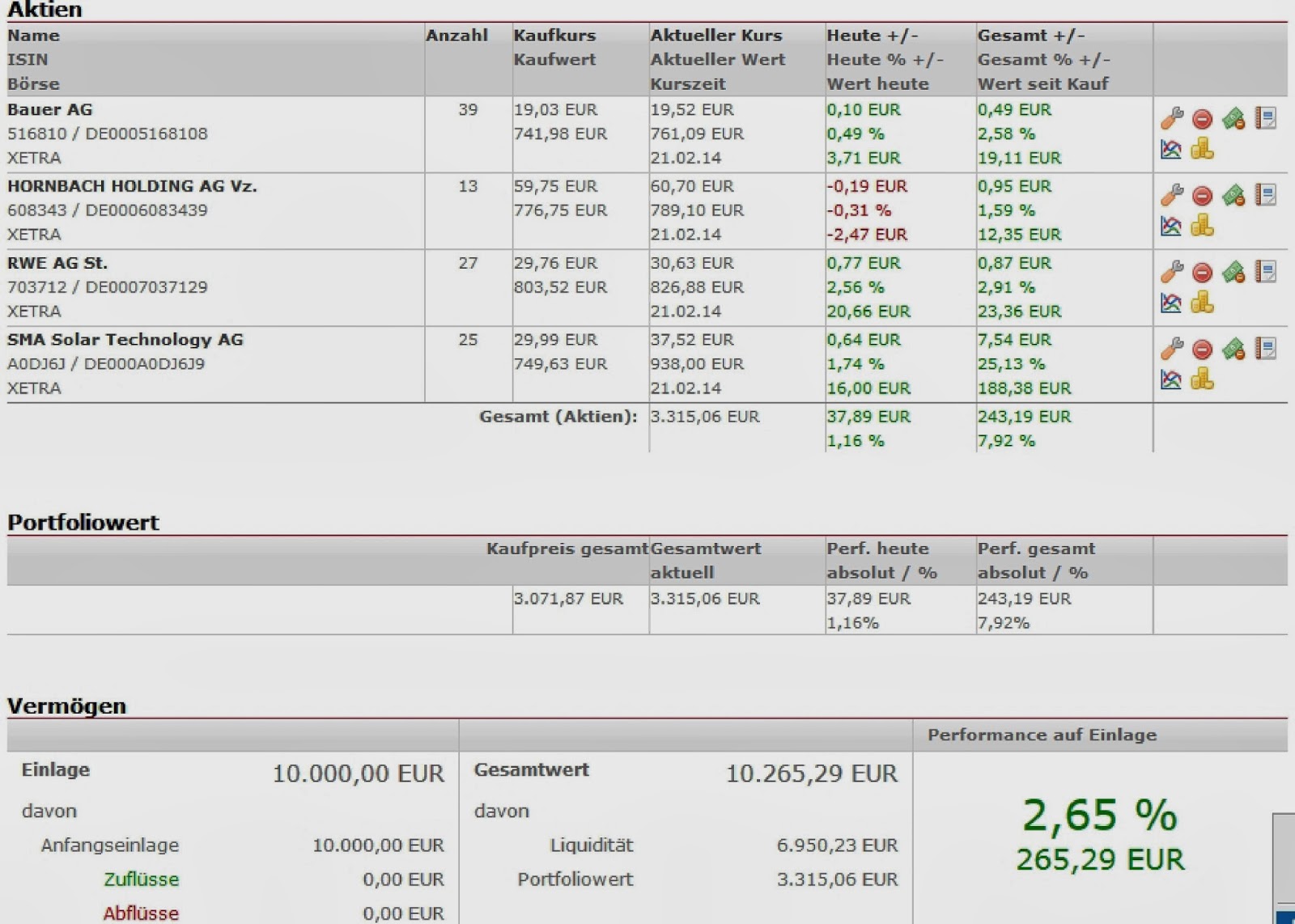Click the wrench edit icon for RWE AG St.
This screenshot has height=924, width=1295.
pos(1171,272)
